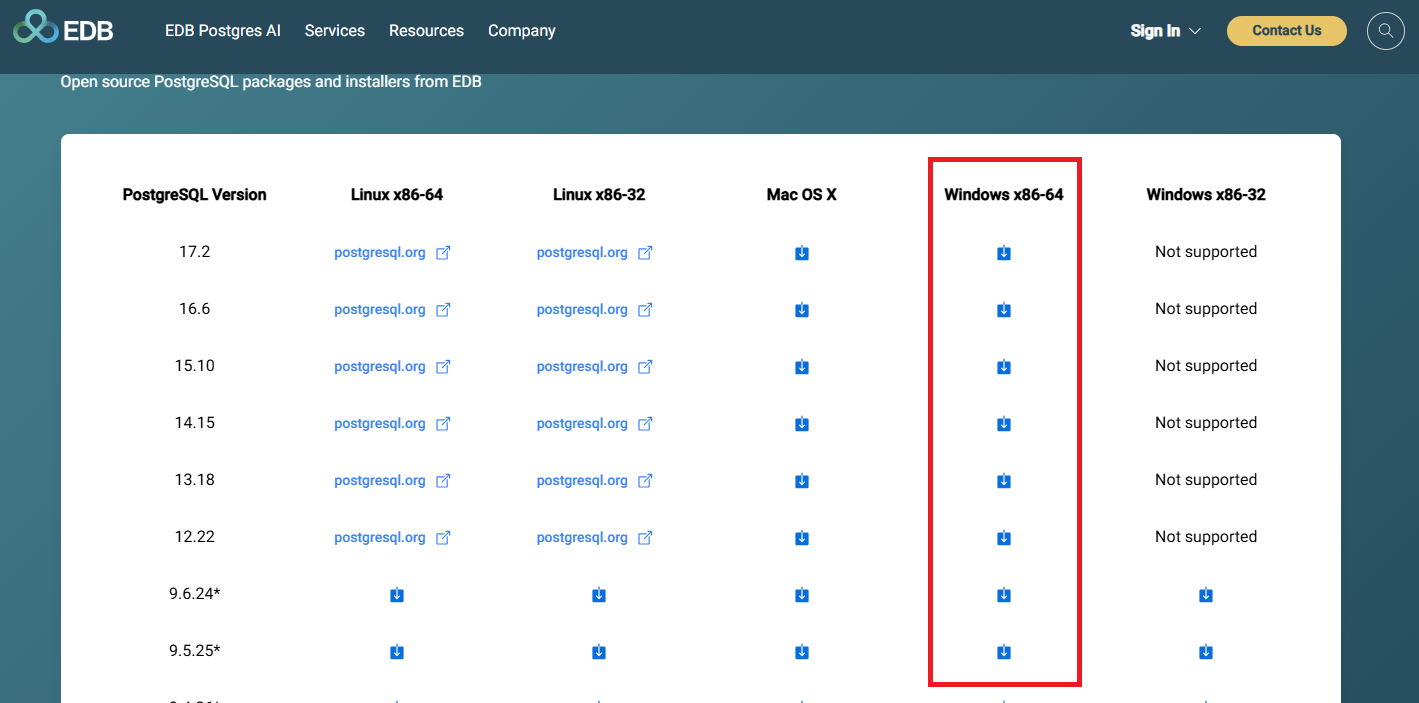
Task: Open postgresql.org link for 17.2 Linux x86-32
Action: click(595, 253)
